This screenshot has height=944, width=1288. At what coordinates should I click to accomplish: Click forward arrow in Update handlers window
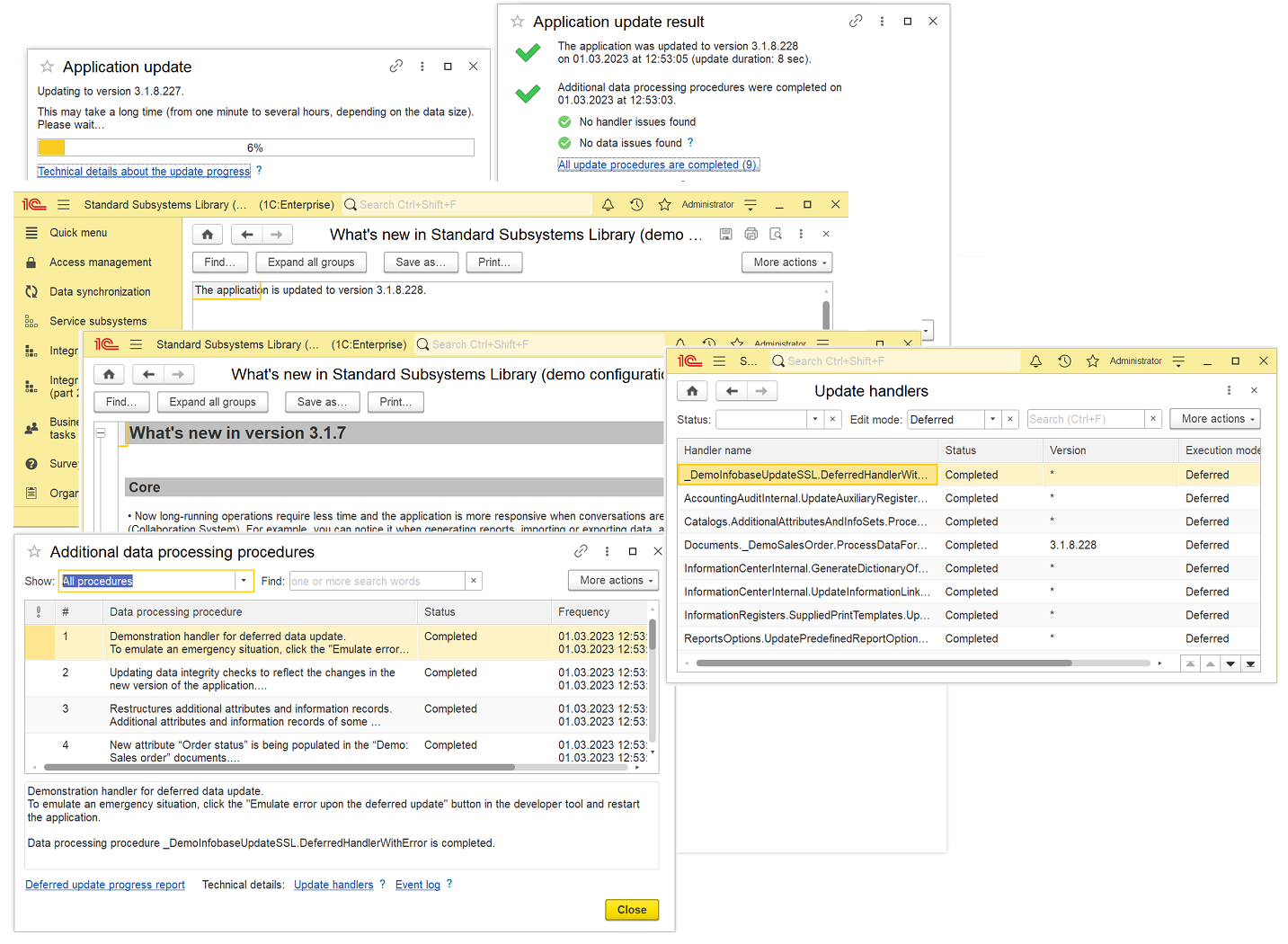point(762,391)
